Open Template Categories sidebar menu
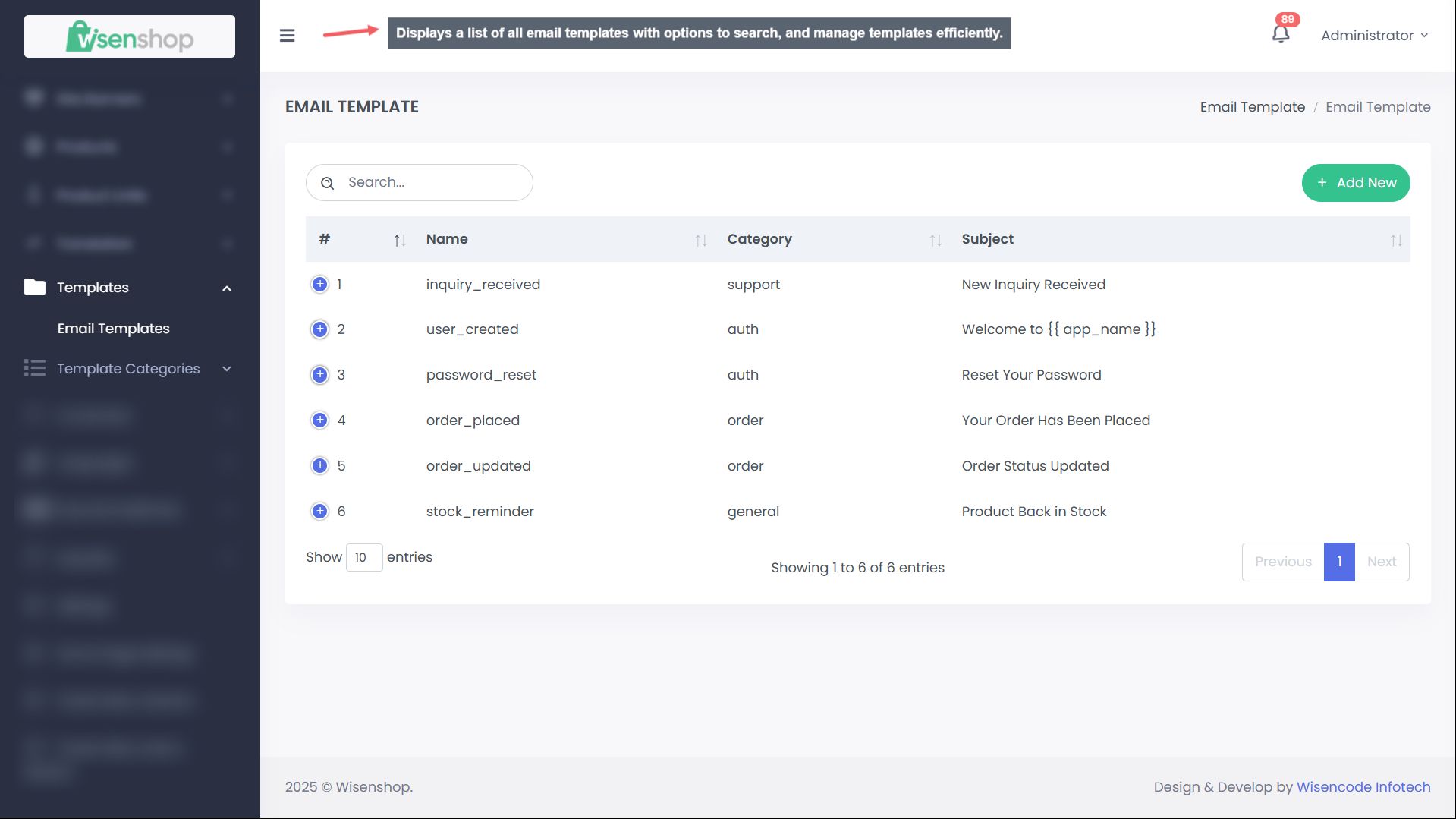Viewport: 1456px width, 819px height. point(128,369)
